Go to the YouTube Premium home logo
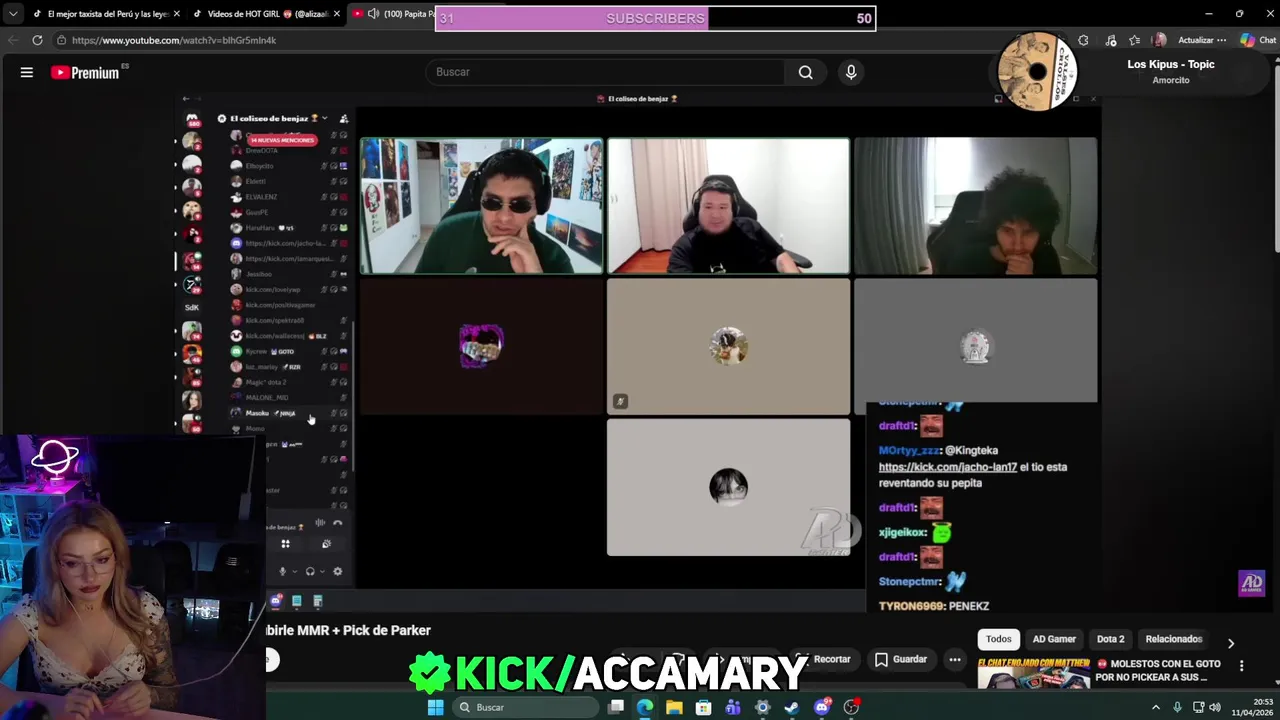The height and width of the screenshot is (720, 1280). point(85,72)
